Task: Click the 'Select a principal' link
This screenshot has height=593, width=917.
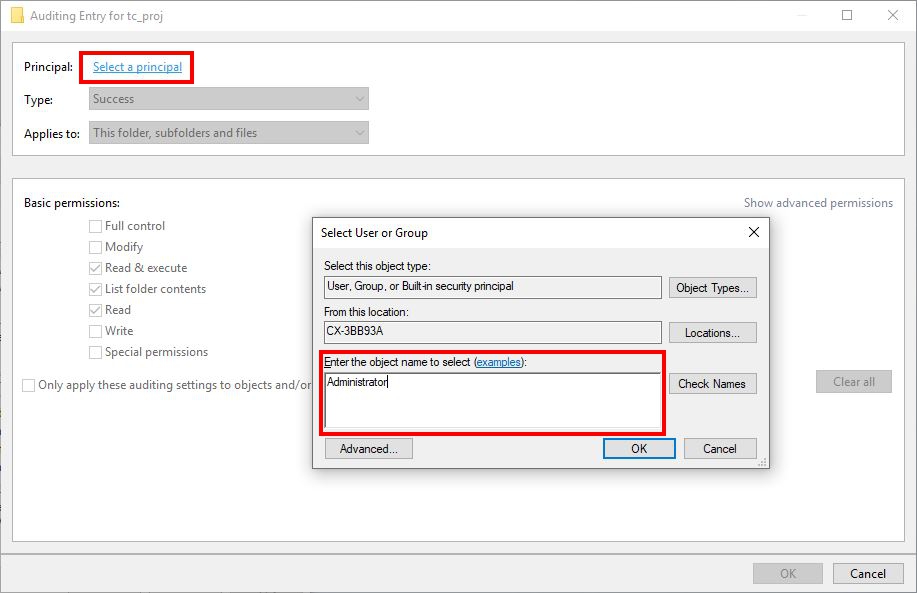Action: click(x=137, y=67)
